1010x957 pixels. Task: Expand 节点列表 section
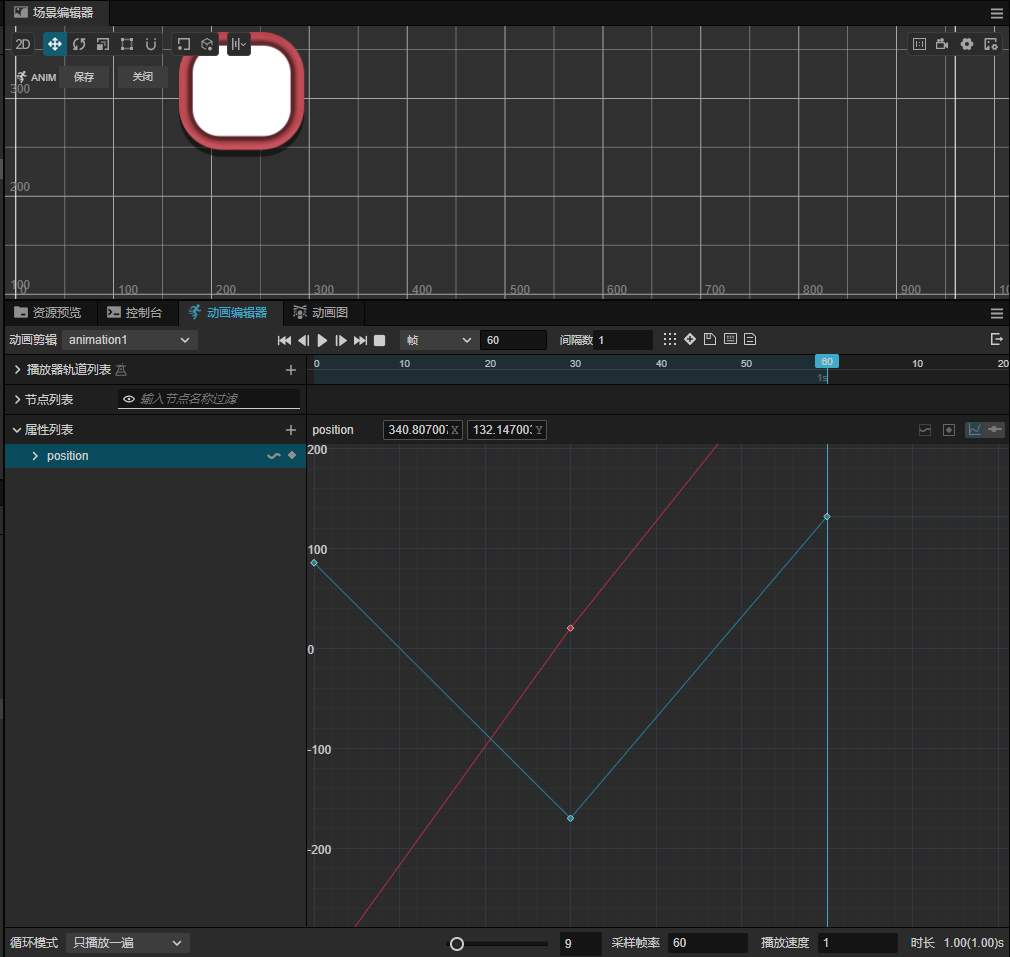pyautogui.click(x=17, y=399)
